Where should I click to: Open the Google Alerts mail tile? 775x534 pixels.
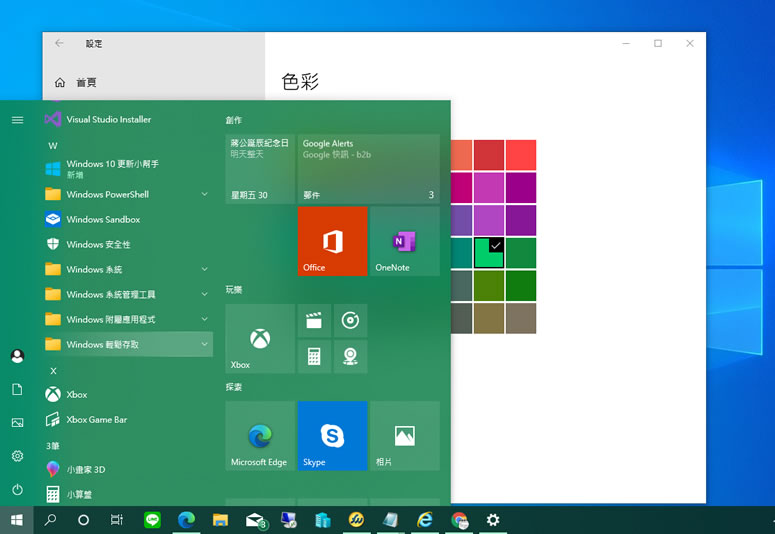pyautogui.click(x=369, y=169)
